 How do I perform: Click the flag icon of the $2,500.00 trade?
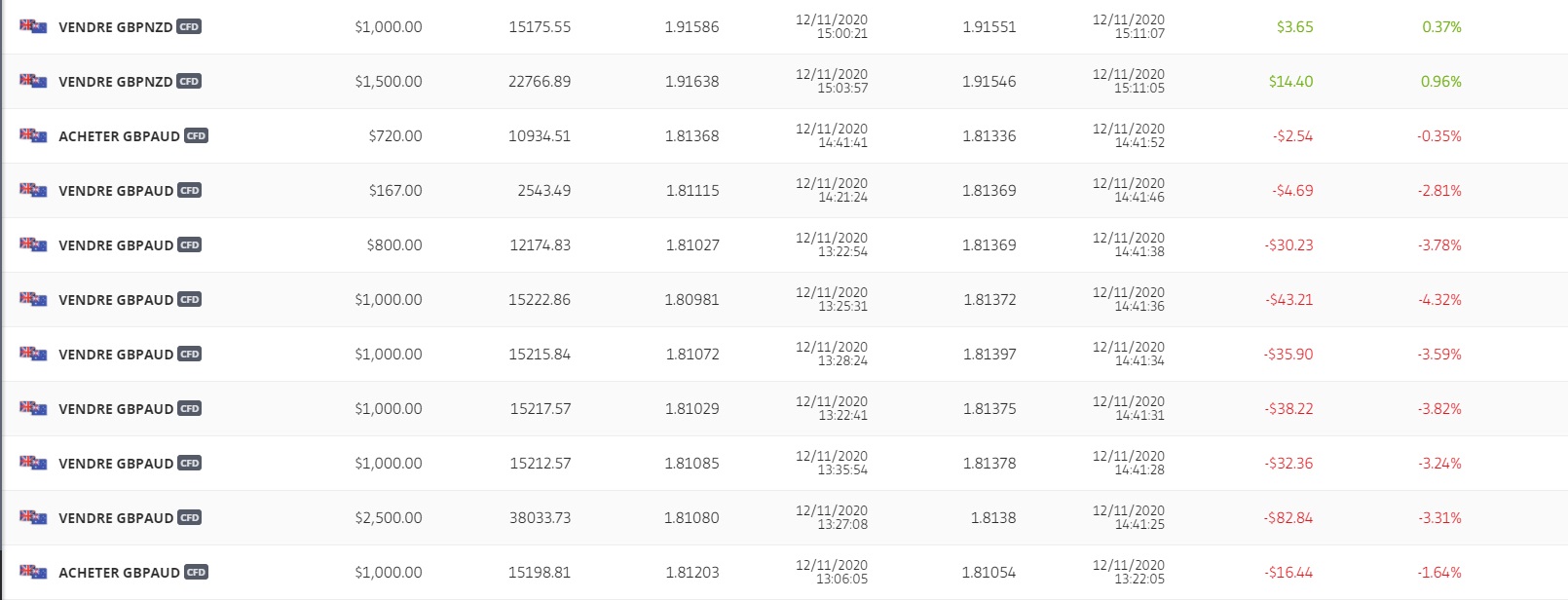pyautogui.click(x=33, y=517)
